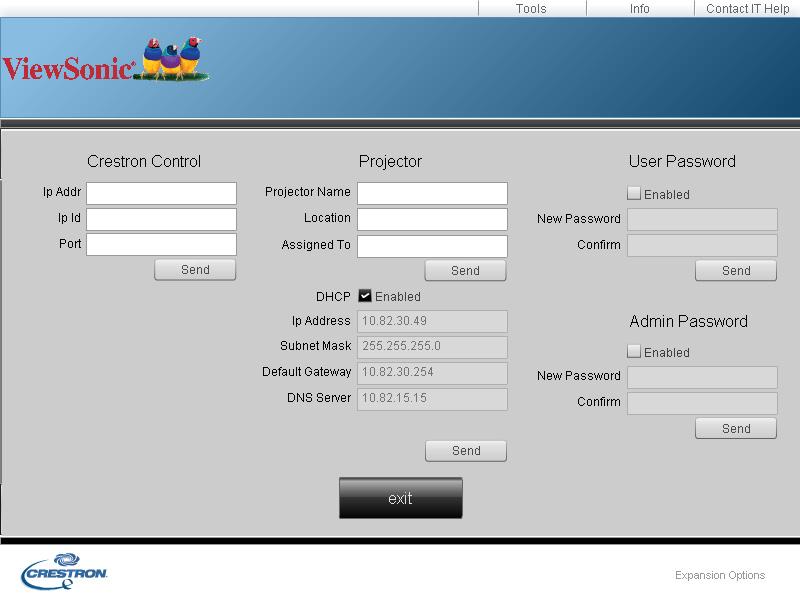Open the Tools tab
Image resolution: width=800 pixels, height=599 pixels.
tap(532, 8)
